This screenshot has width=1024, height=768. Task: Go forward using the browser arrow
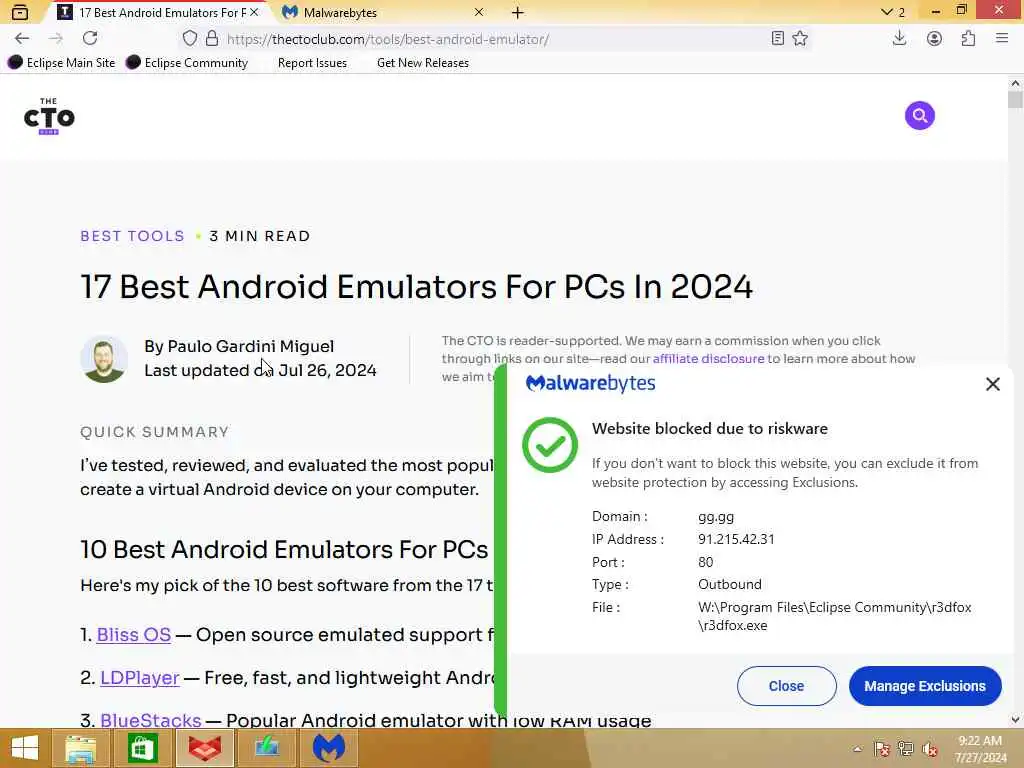[56, 39]
